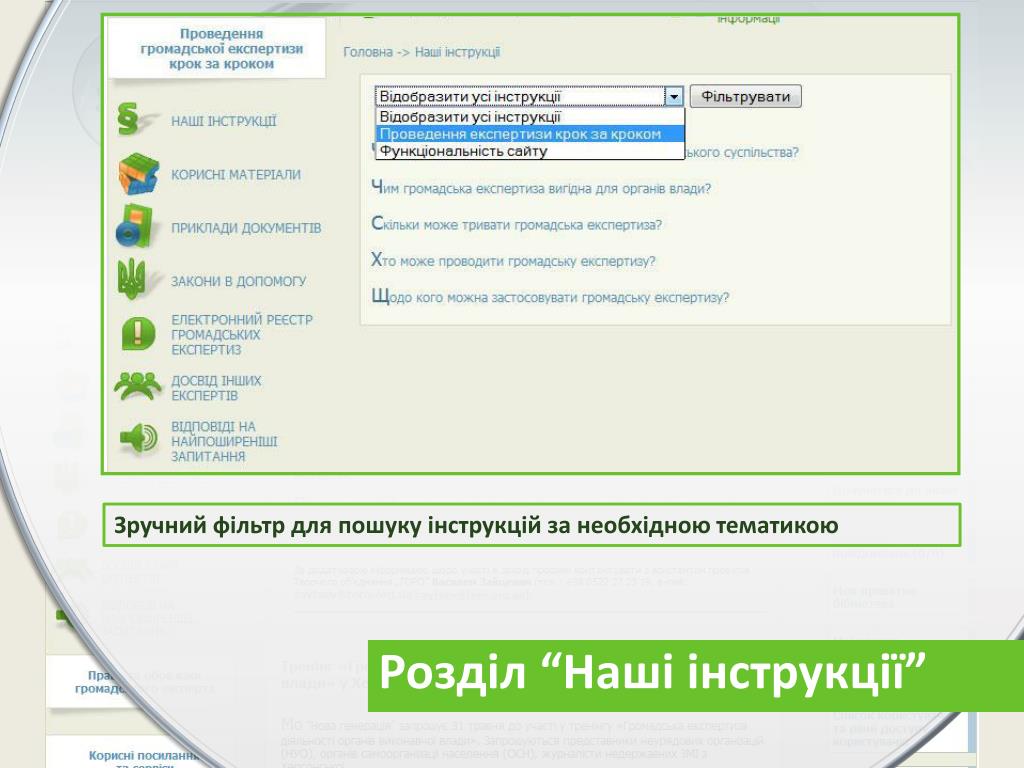Image resolution: width=1024 pixels, height=768 pixels.
Task: Click the books icon beside Корисні матеріали
Action: pos(138,174)
